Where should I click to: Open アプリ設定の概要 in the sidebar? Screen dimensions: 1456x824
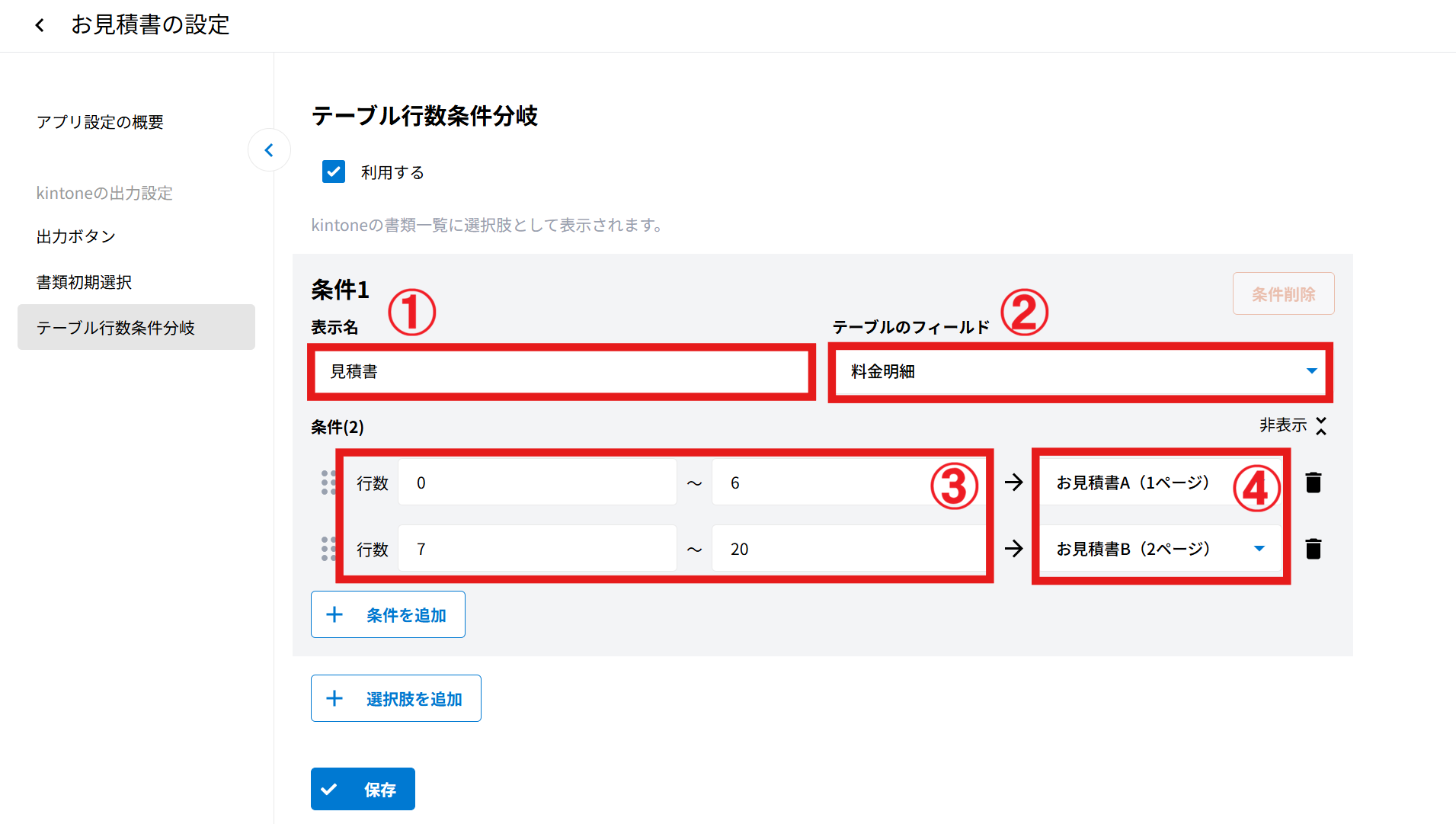pyautogui.click(x=100, y=122)
